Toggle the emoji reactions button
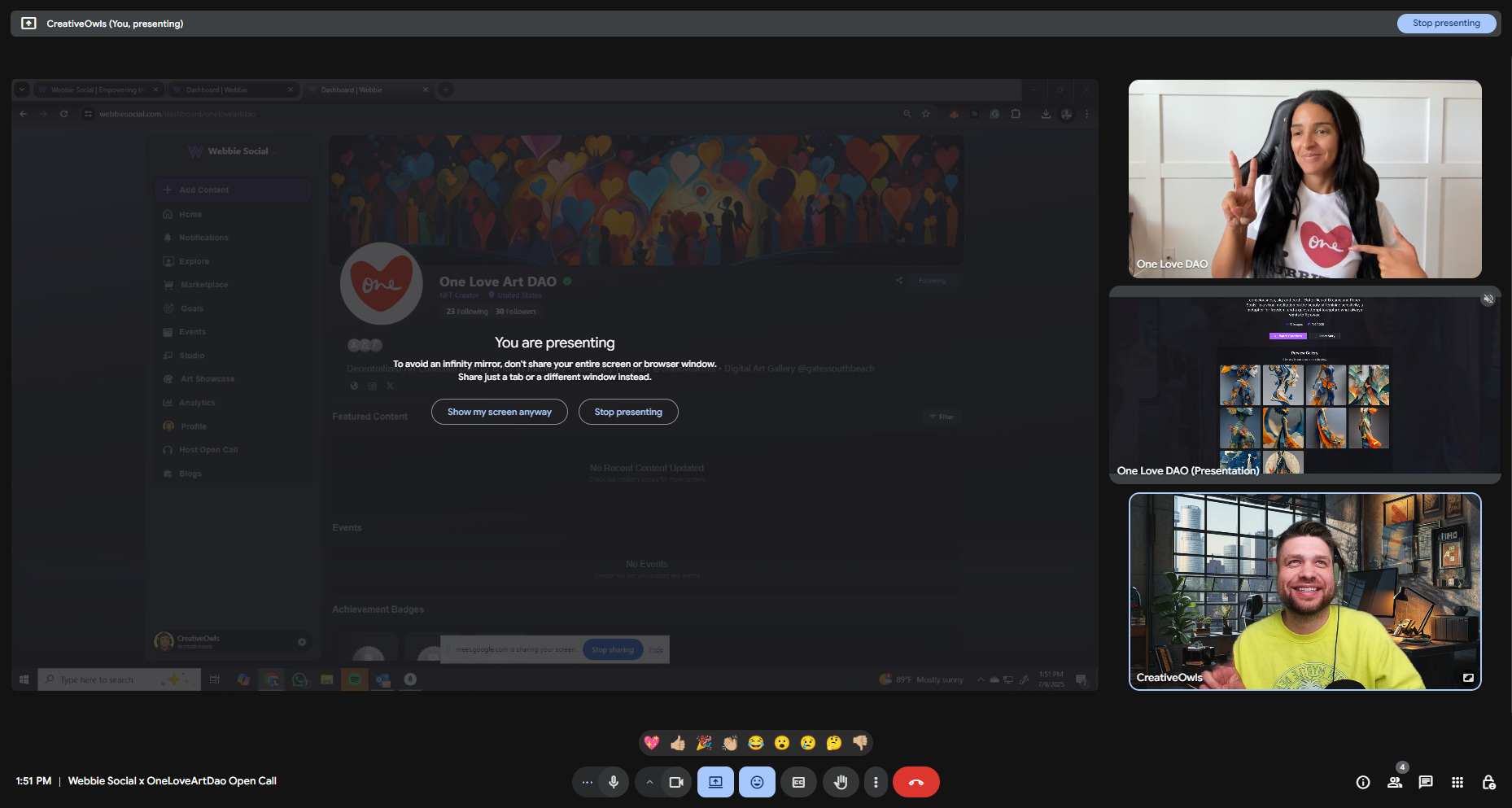Viewport: 1512px width, 808px height. click(x=757, y=782)
